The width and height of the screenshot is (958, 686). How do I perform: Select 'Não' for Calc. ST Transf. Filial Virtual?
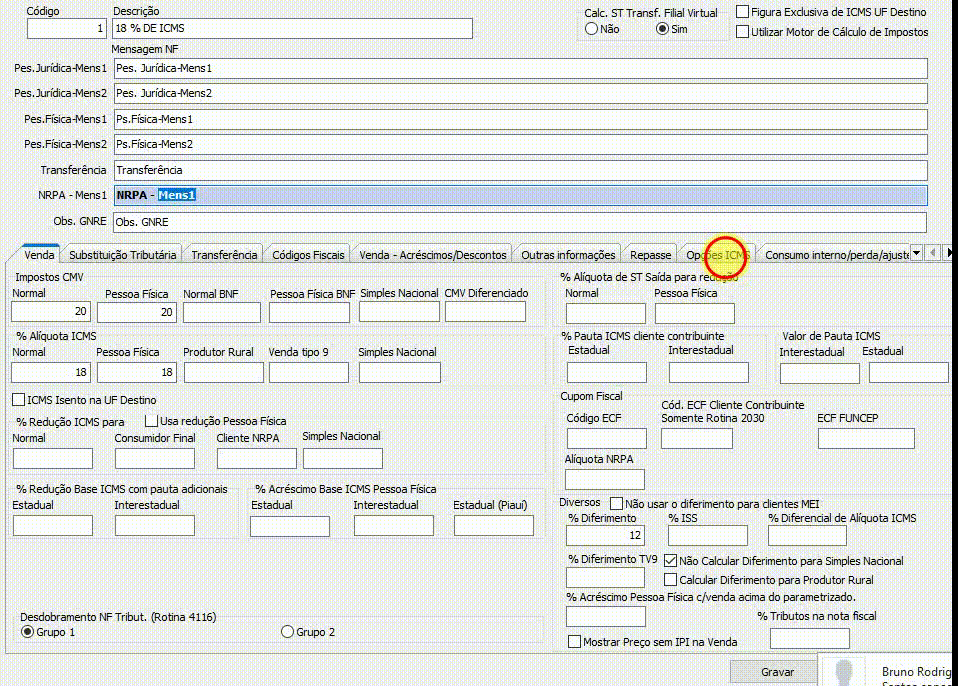coord(591,30)
